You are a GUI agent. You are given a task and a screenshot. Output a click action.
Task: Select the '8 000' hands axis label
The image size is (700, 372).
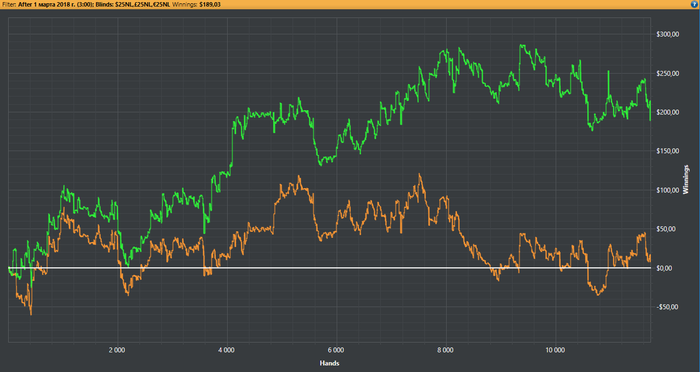point(446,351)
